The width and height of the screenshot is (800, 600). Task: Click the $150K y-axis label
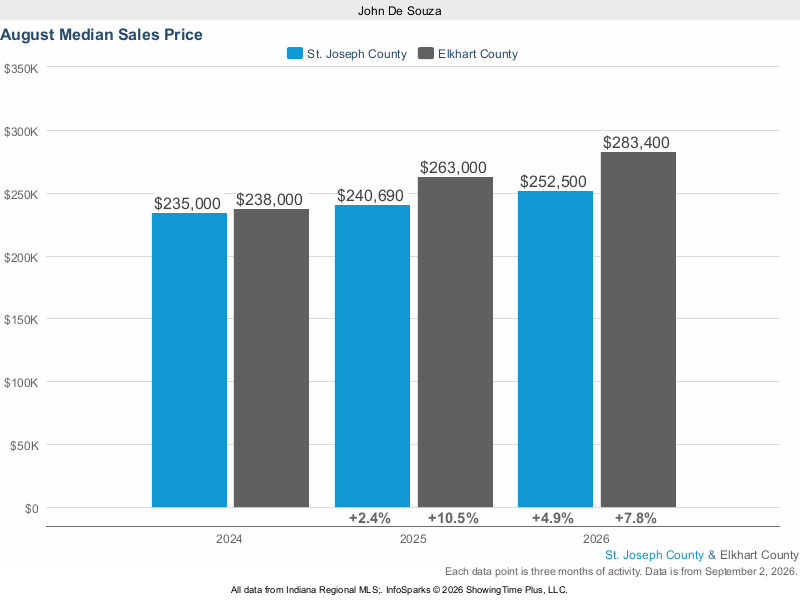pyautogui.click(x=21, y=320)
